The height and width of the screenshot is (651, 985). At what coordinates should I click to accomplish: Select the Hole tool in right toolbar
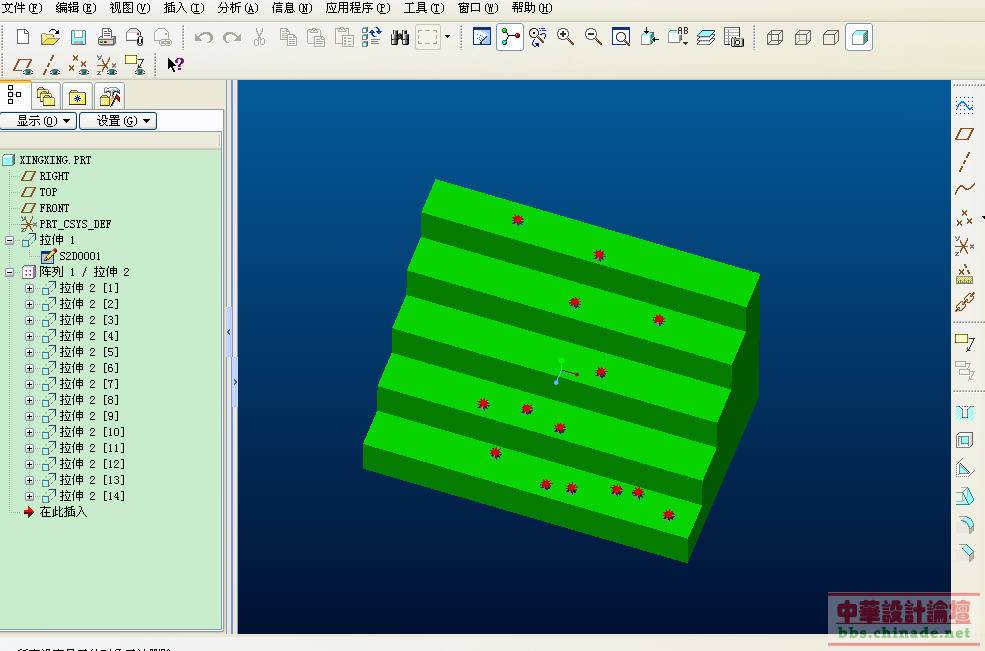tap(964, 412)
